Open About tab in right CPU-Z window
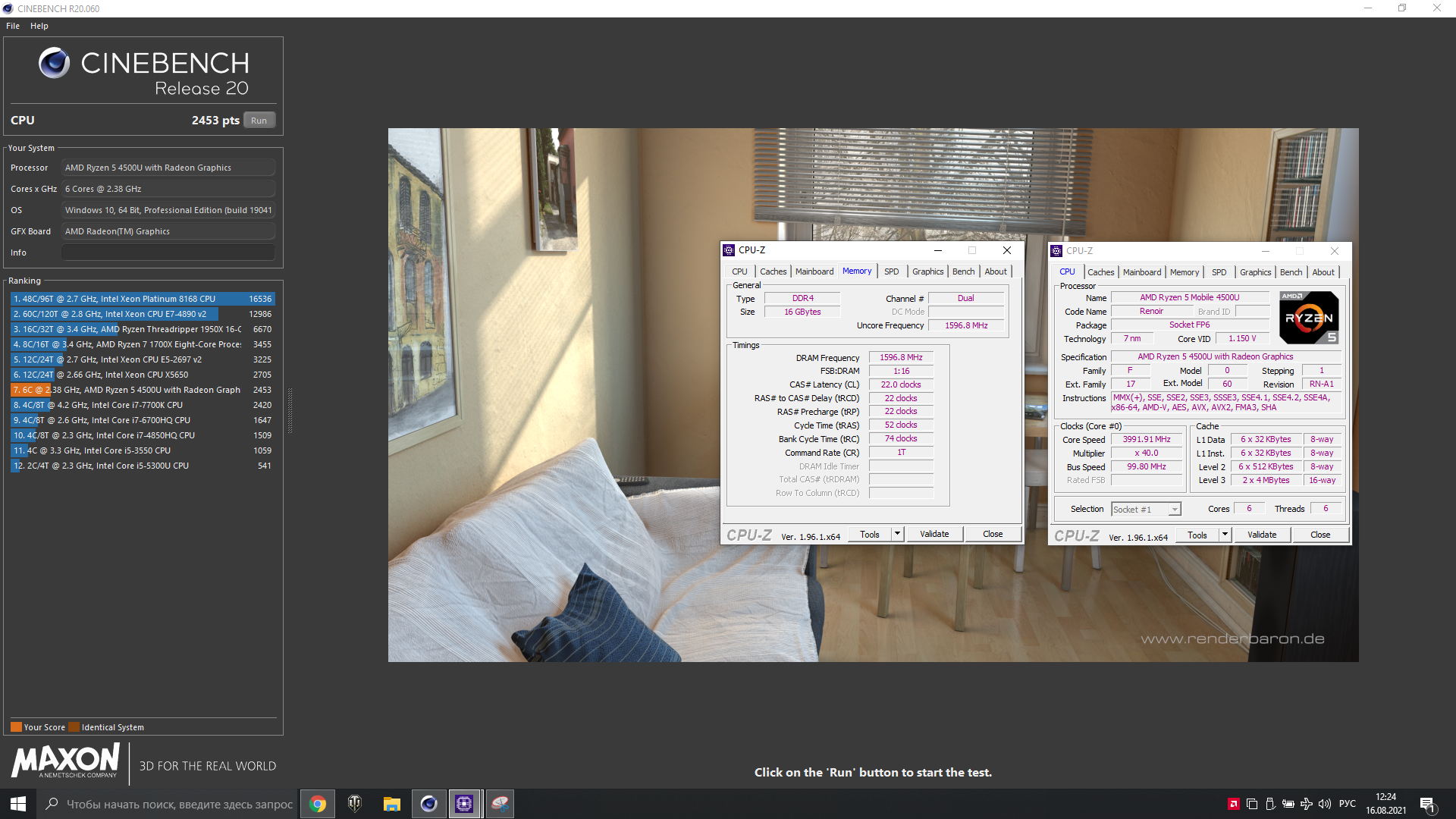Image resolution: width=1456 pixels, height=819 pixels. [x=1323, y=272]
